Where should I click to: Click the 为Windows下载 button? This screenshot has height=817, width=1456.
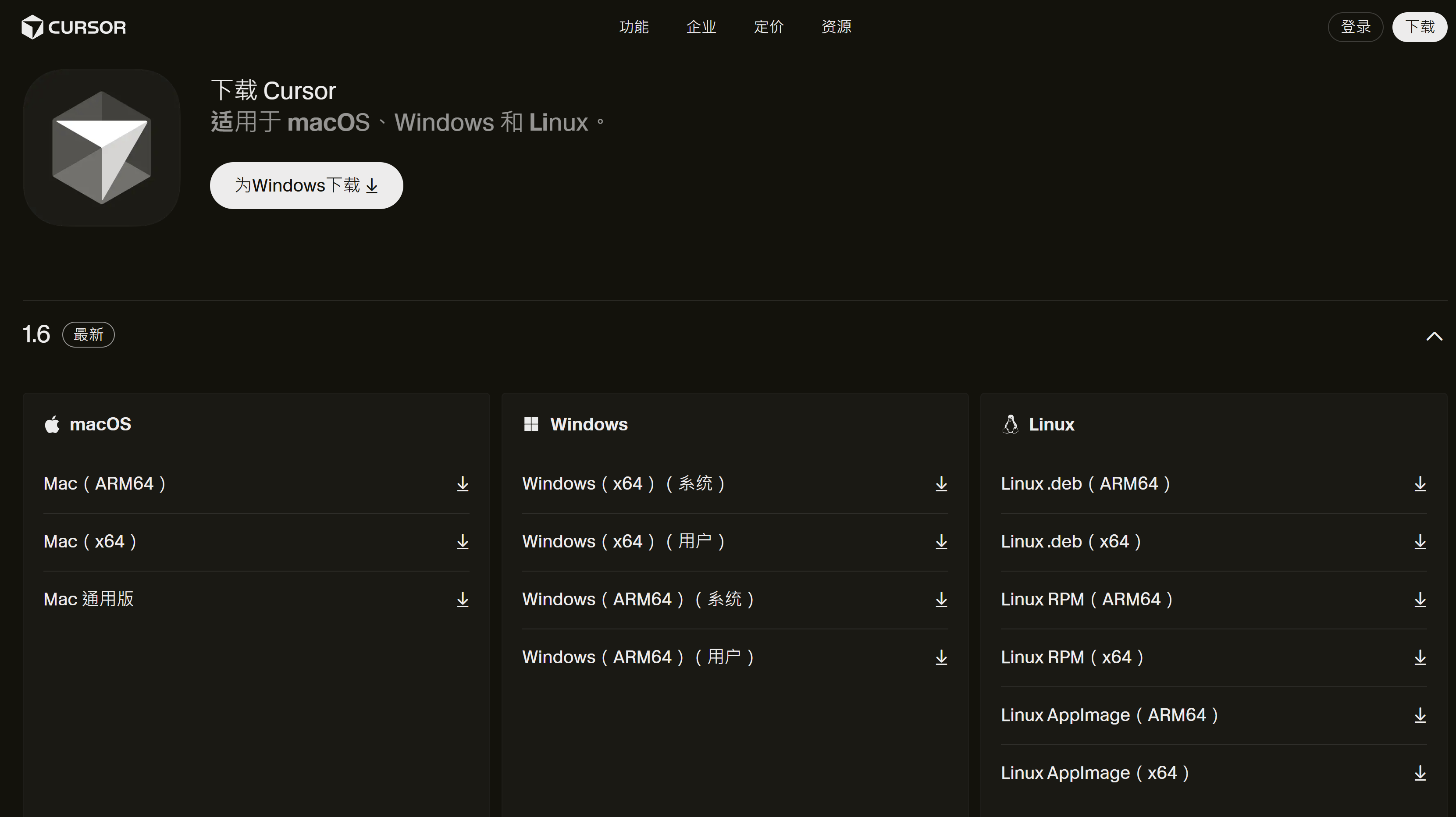[x=306, y=185]
